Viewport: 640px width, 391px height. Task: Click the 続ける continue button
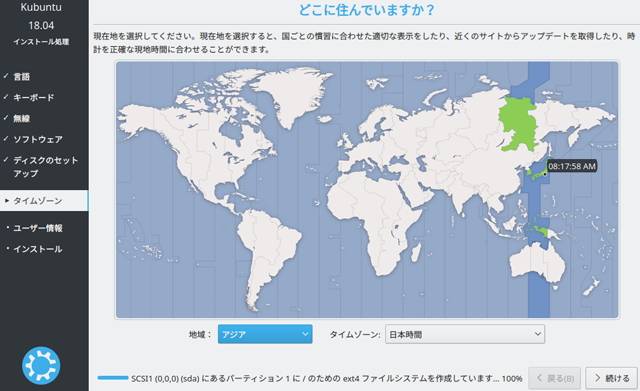pos(611,378)
